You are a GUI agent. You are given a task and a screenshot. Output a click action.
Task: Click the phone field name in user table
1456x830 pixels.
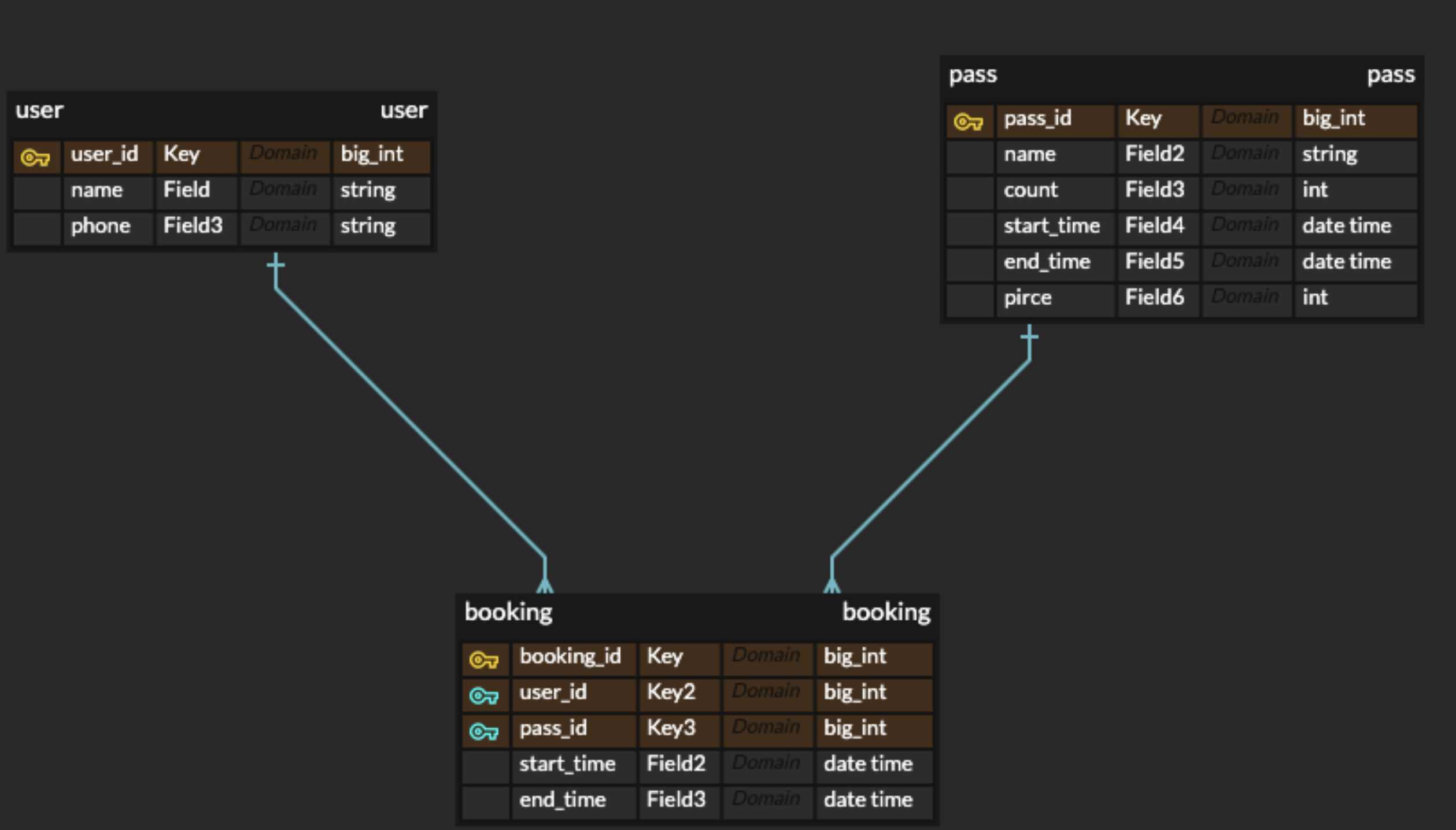pyautogui.click(x=101, y=226)
